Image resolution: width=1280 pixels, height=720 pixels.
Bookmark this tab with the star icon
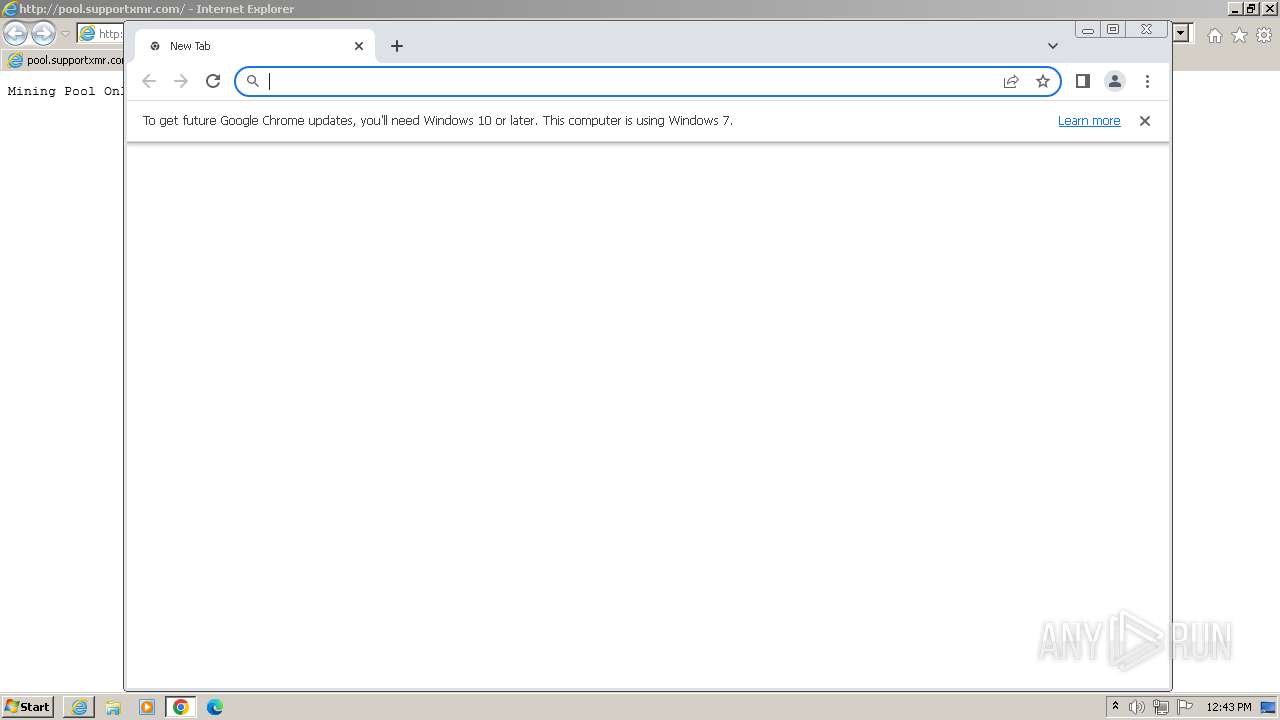pos(1043,81)
